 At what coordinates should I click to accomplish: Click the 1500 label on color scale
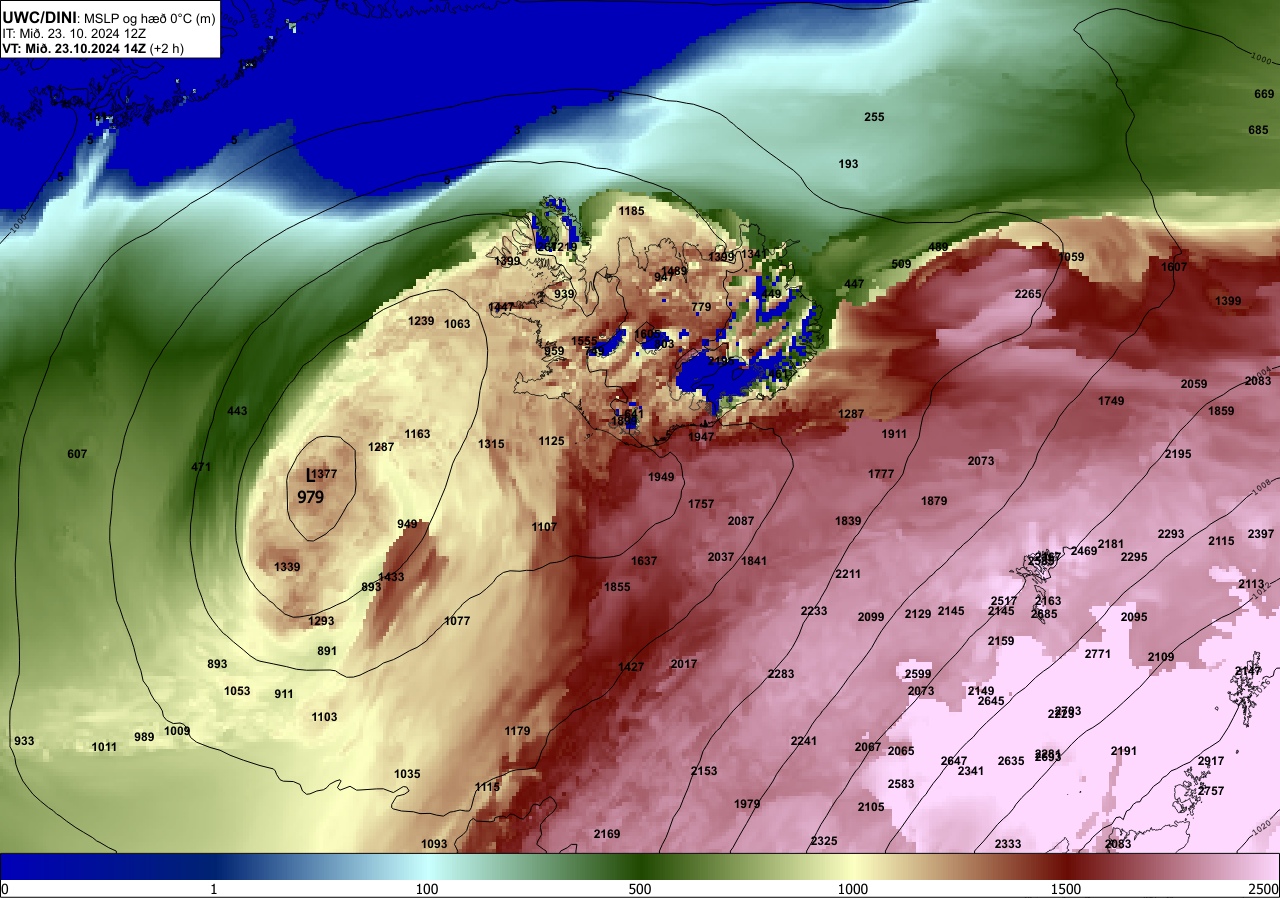[1066, 889]
